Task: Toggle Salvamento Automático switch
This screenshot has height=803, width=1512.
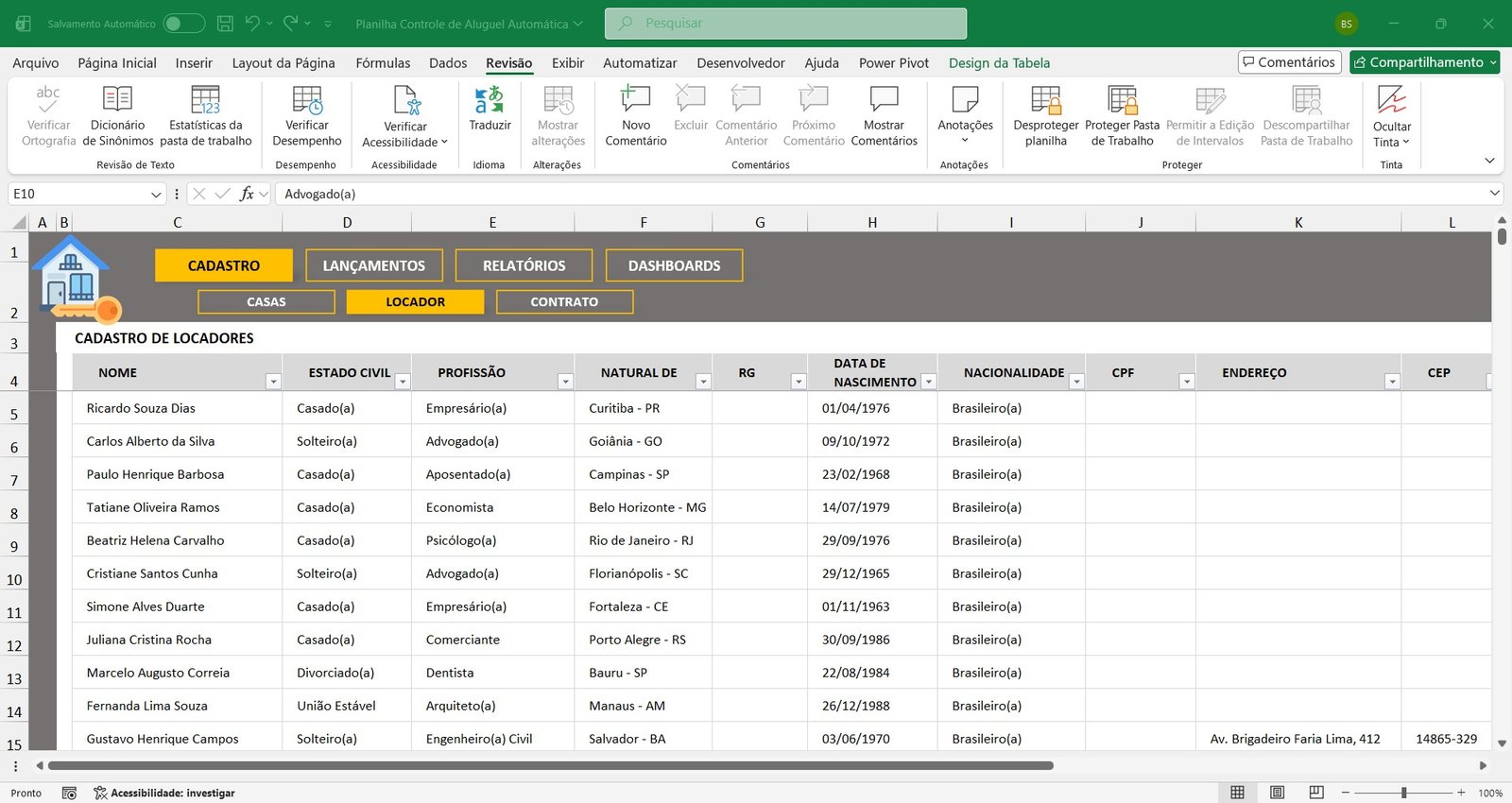Action: [x=183, y=23]
